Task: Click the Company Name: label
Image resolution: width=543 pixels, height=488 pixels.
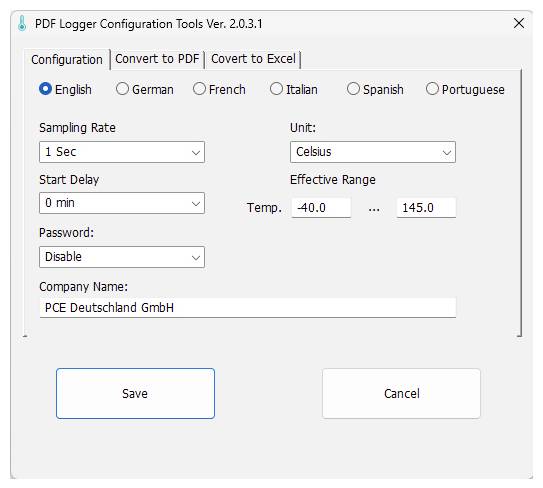Action: pos(83,287)
